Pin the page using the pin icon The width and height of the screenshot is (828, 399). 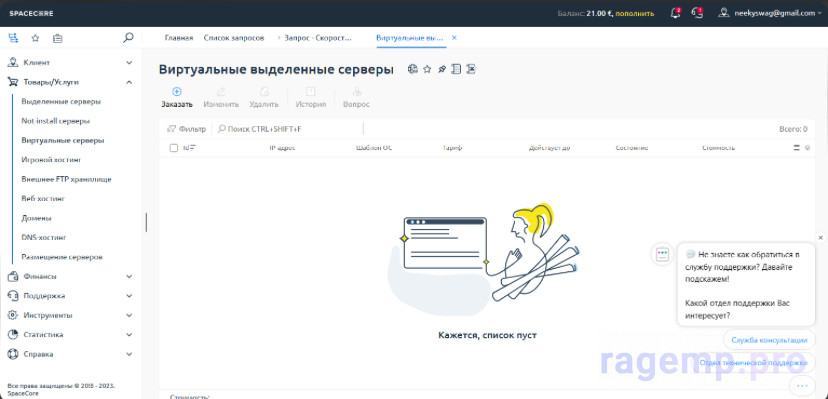pos(442,69)
